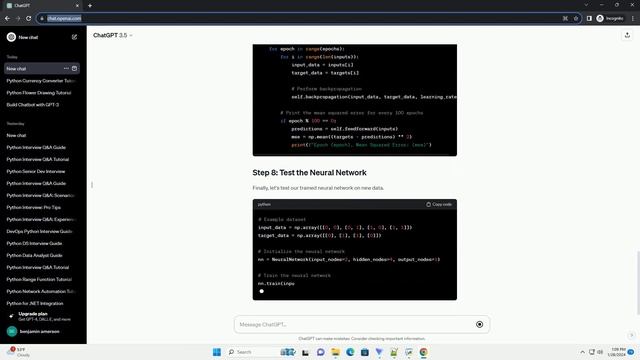Open Python Currency Converter Tutorial chat
This screenshot has width=640, height=360.
[41, 81]
